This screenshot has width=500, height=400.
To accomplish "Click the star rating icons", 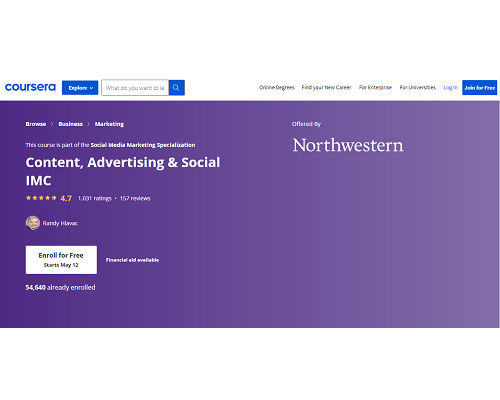I will tap(41, 198).
